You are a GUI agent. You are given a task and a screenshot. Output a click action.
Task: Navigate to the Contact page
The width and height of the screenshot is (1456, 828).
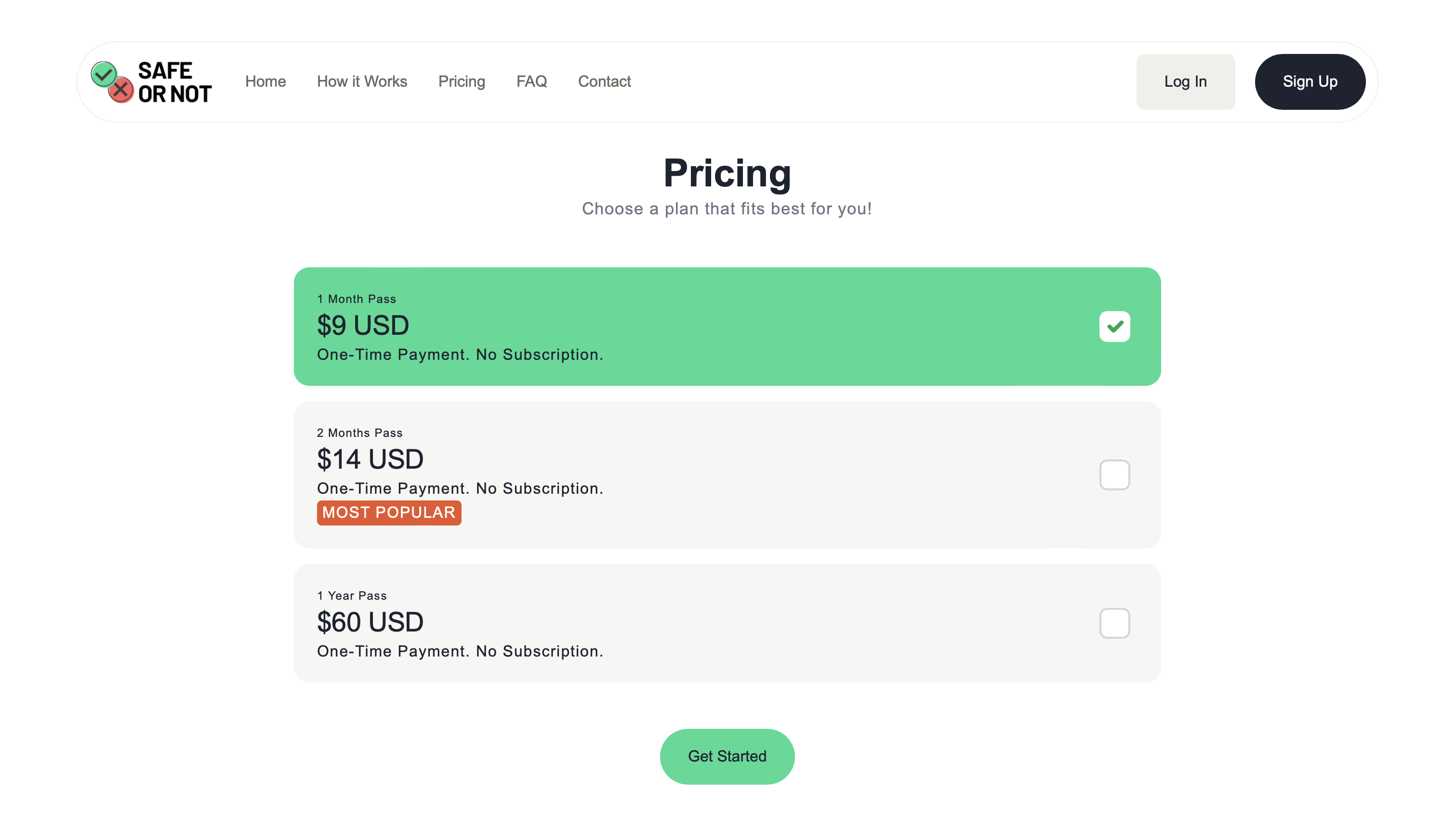click(x=604, y=81)
